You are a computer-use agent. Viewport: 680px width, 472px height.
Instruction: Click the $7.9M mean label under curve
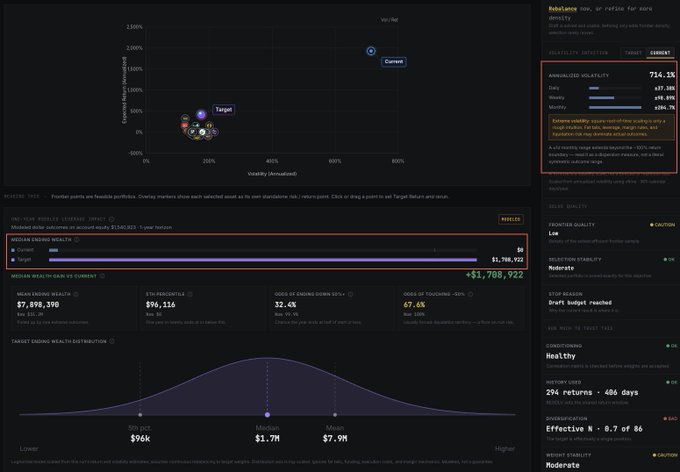(x=335, y=439)
